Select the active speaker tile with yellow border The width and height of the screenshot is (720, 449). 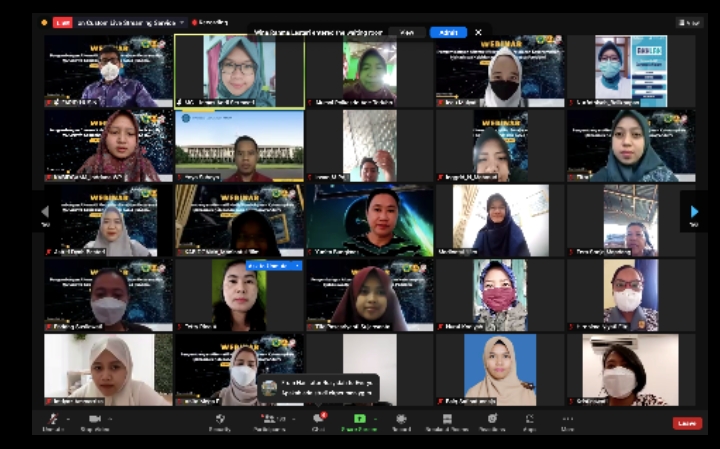(x=239, y=72)
